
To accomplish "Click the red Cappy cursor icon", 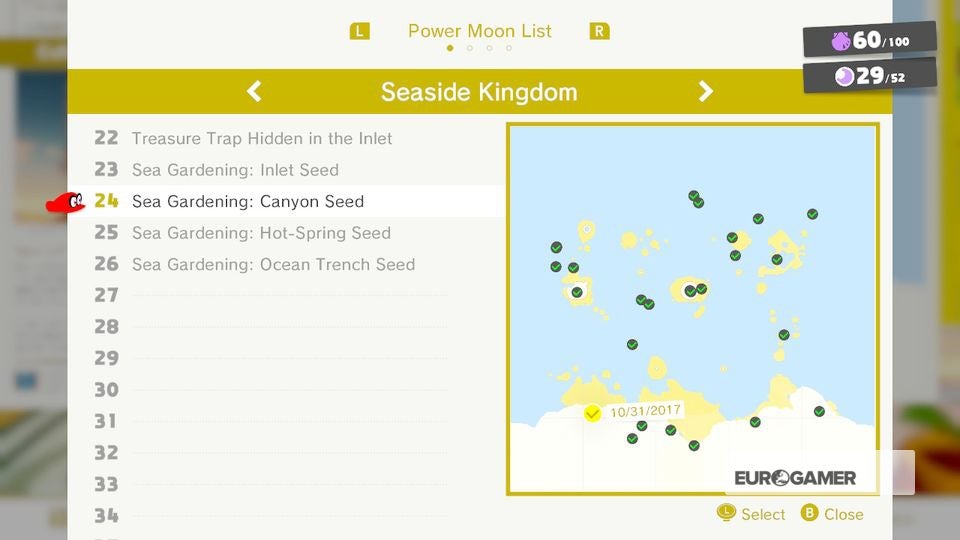I will click(66, 202).
